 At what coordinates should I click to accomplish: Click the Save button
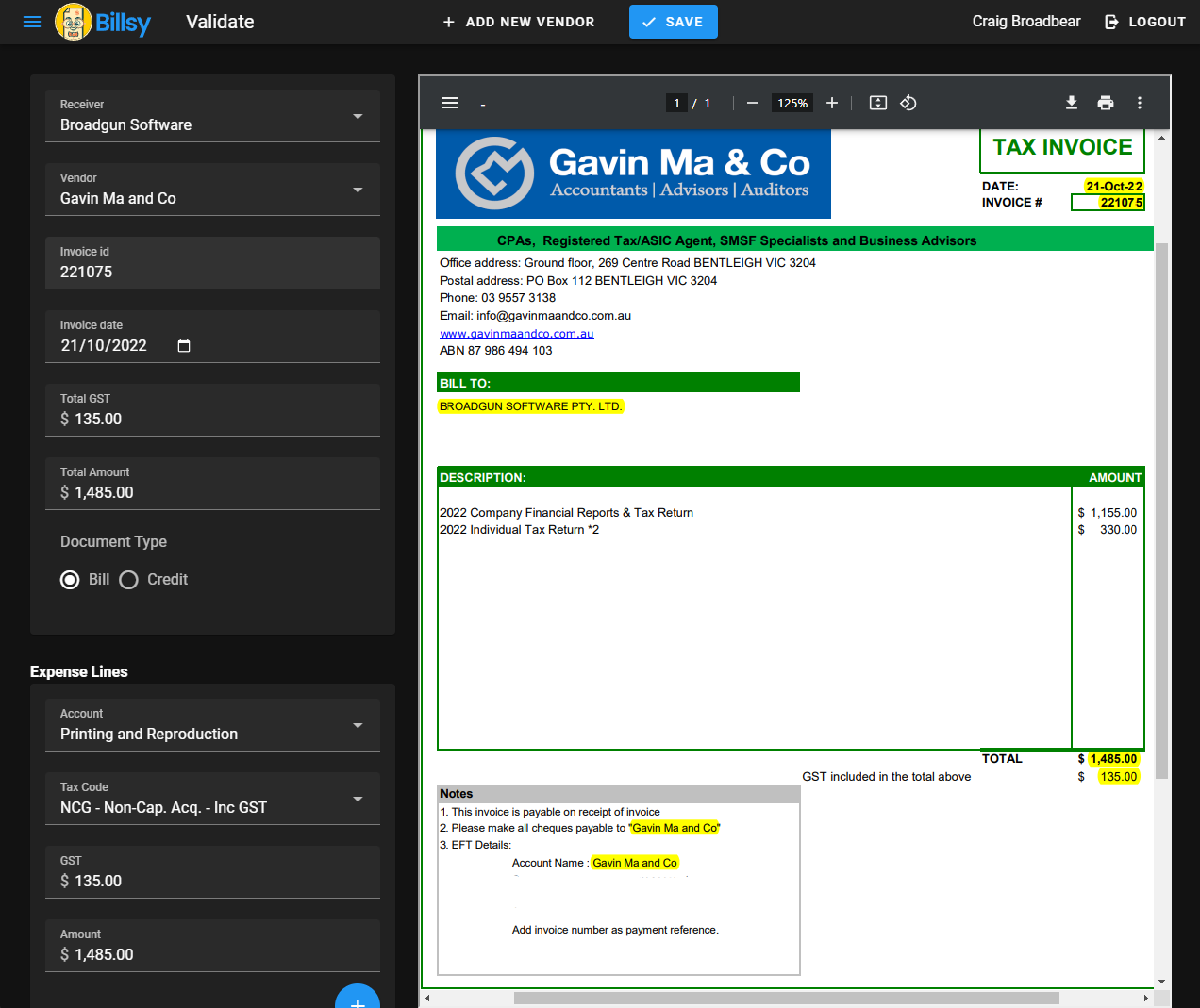674,22
